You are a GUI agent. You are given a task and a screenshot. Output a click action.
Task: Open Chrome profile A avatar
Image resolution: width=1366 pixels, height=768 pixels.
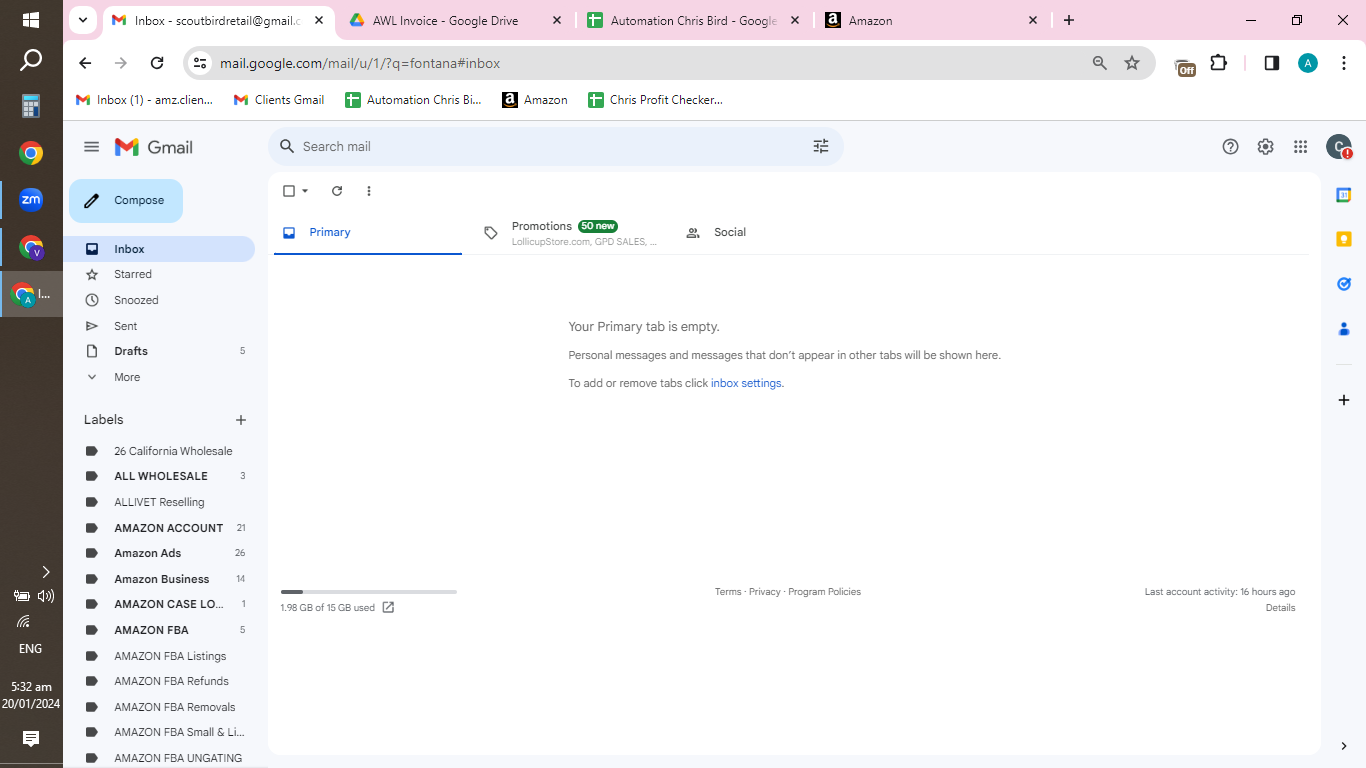point(1308,63)
